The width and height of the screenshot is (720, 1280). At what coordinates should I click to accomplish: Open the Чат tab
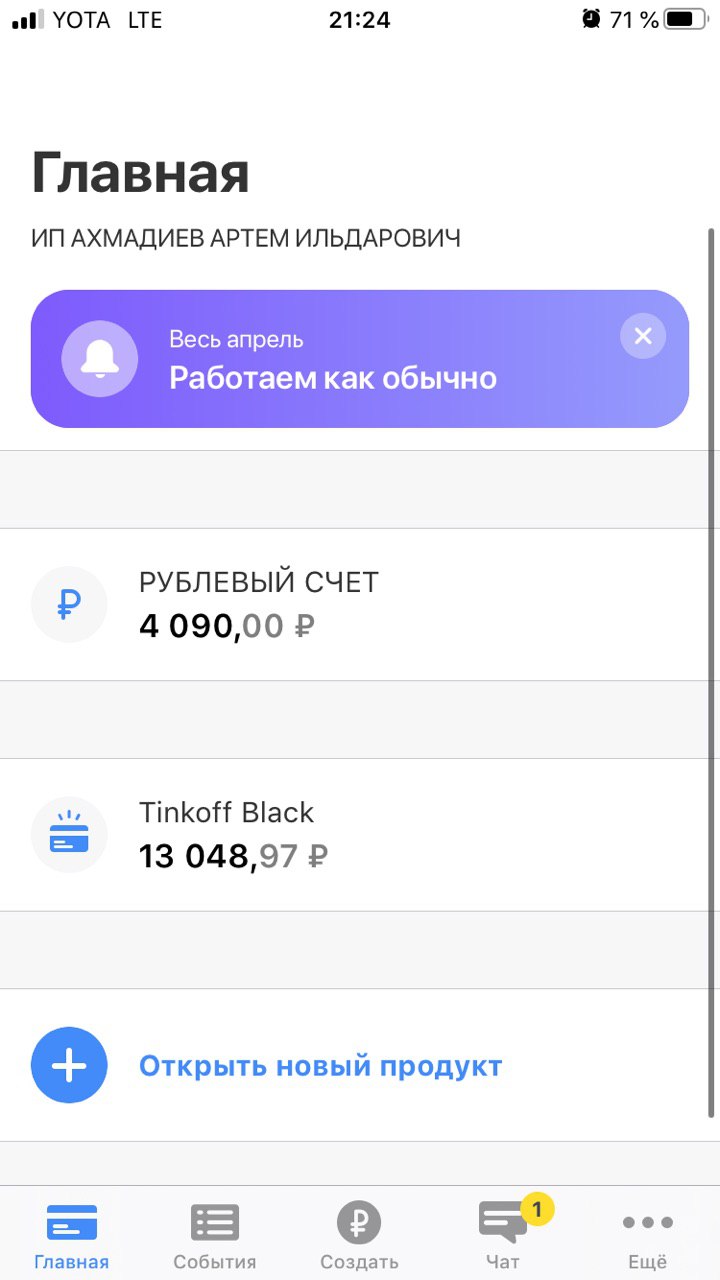(x=503, y=1235)
